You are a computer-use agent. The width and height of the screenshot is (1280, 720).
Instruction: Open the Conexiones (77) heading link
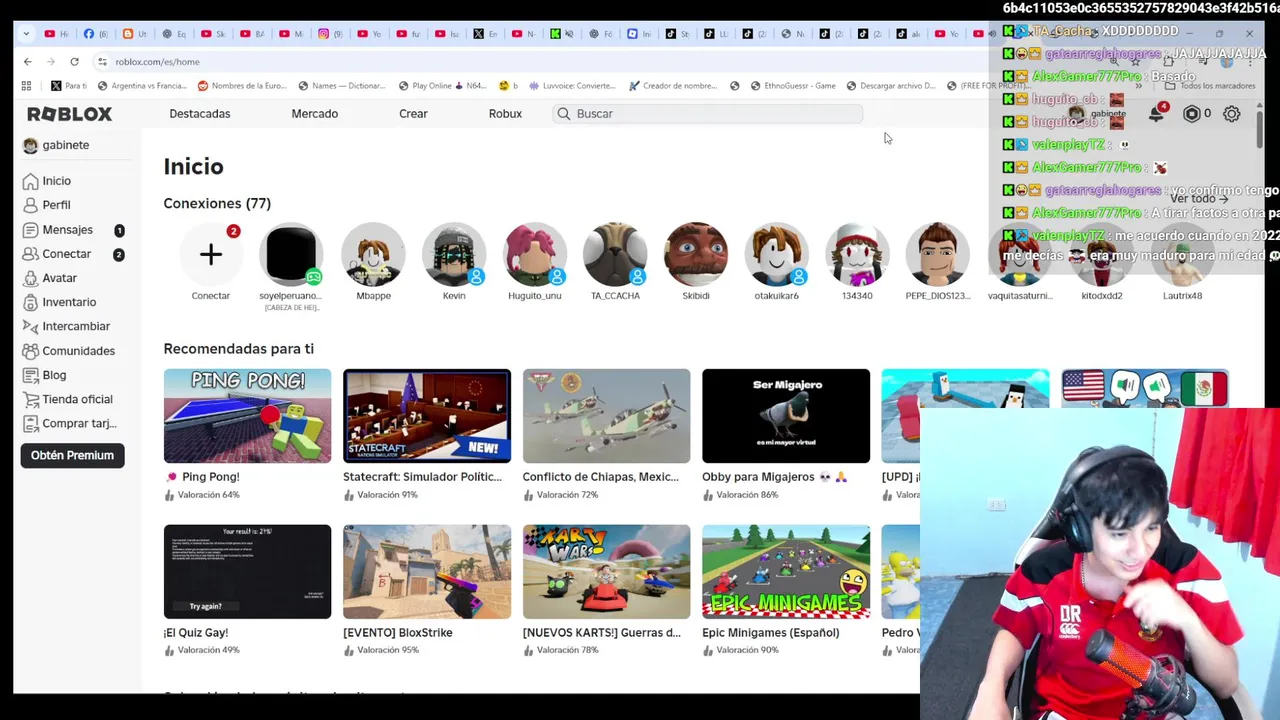[217, 203]
